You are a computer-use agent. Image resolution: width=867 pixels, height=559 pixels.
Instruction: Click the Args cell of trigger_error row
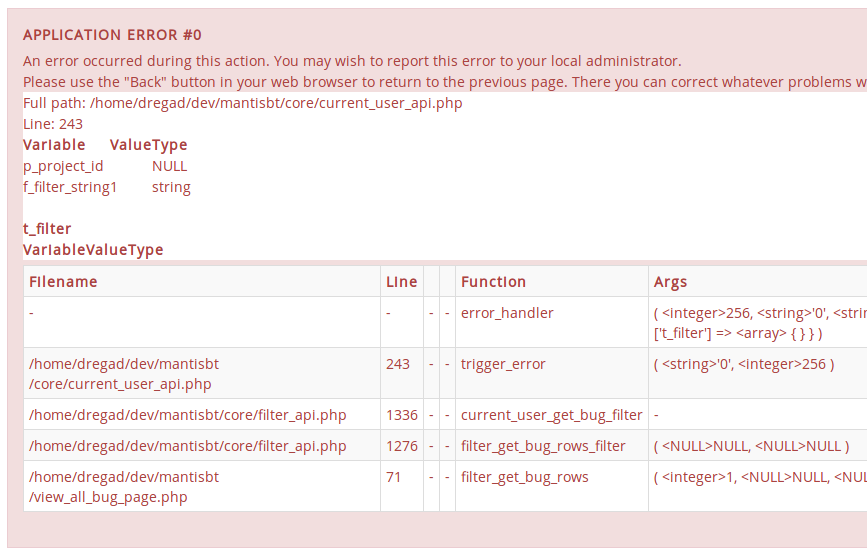click(x=743, y=364)
